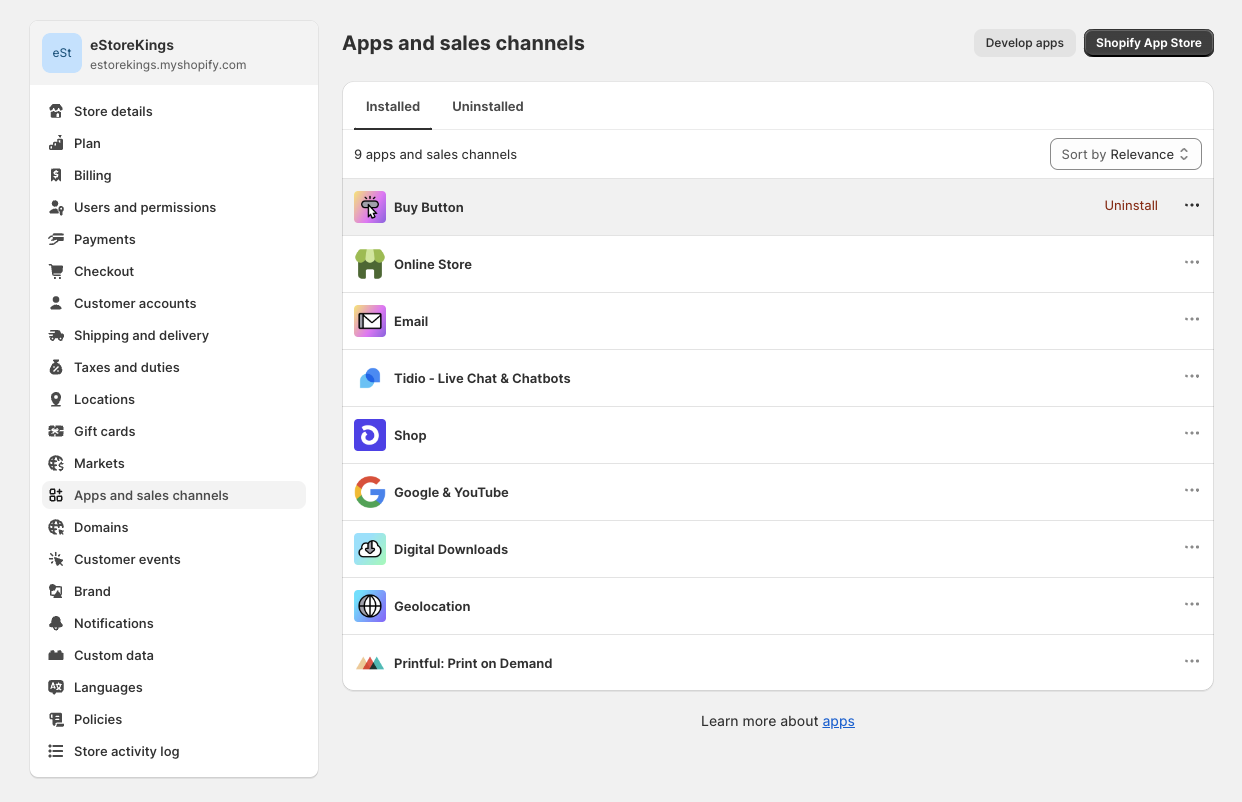
Task: Go to Payments settings
Action: pyautogui.click(x=105, y=239)
